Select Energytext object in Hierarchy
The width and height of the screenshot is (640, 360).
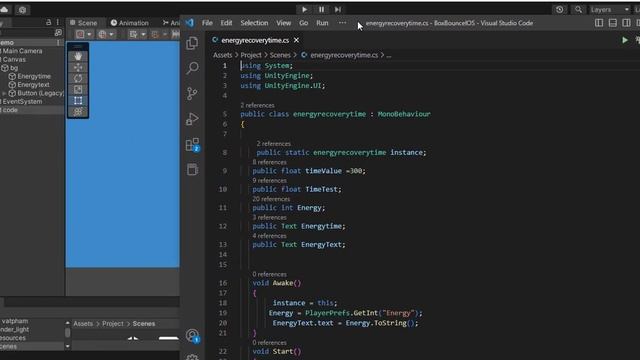(x=33, y=84)
